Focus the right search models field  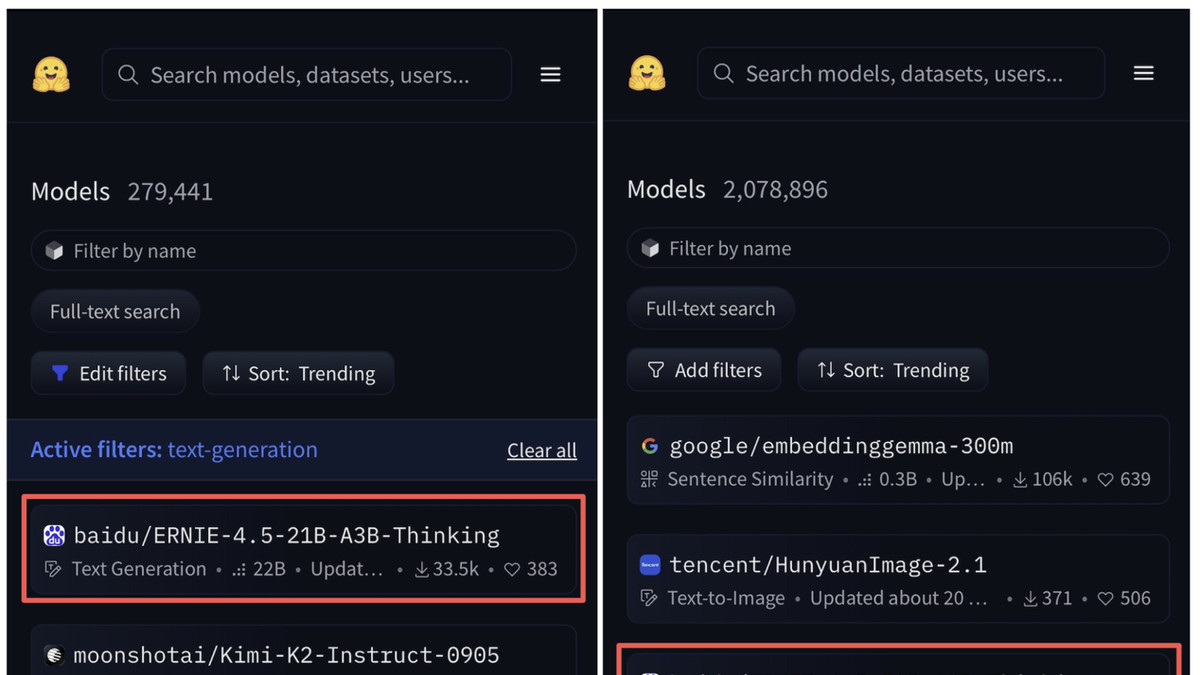click(900, 73)
